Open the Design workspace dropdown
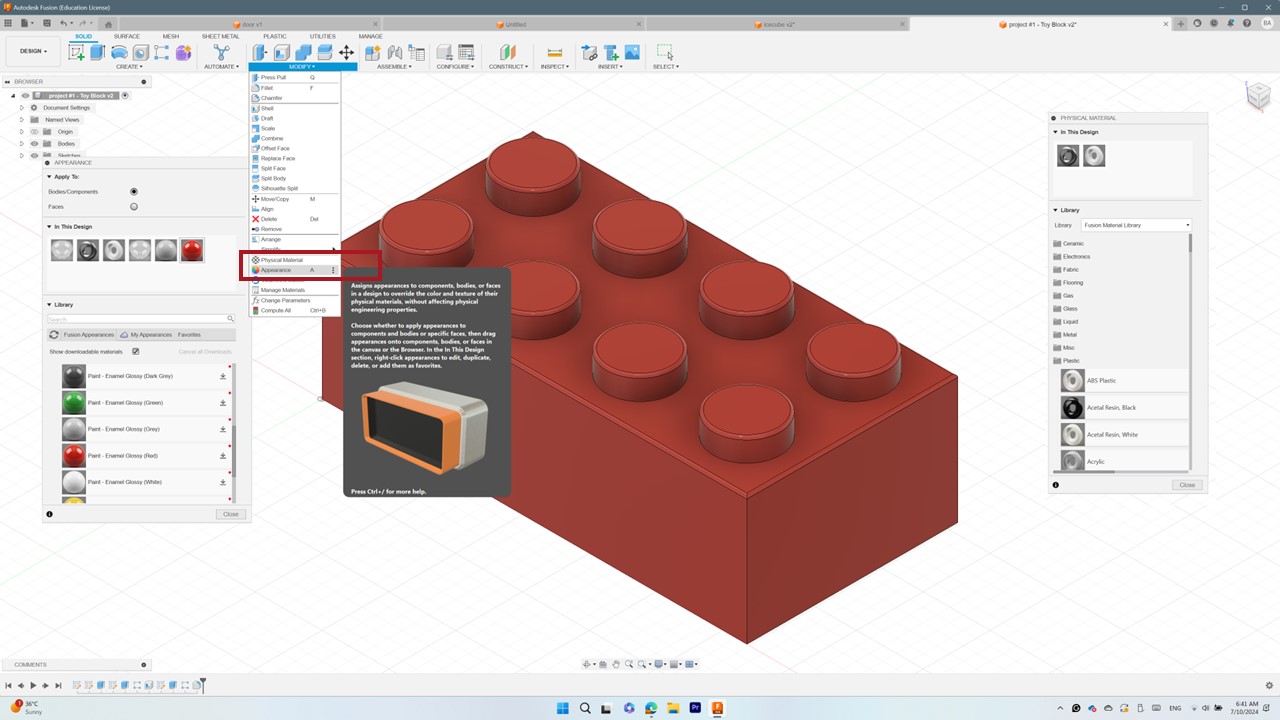 coord(33,51)
